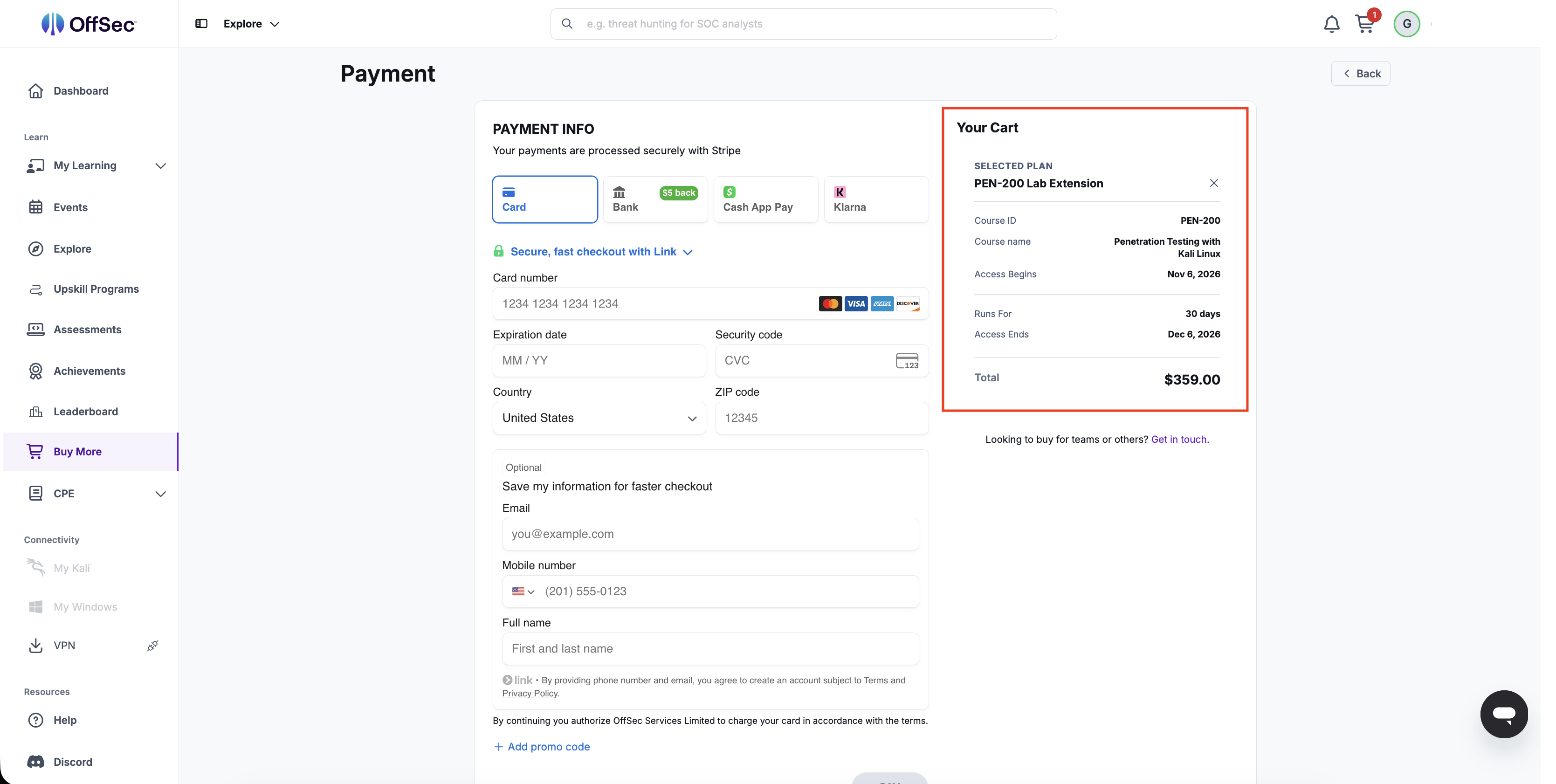Open the shopping cart icon
This screenshot has width=1556, height=784.
tap(1364, 24)
